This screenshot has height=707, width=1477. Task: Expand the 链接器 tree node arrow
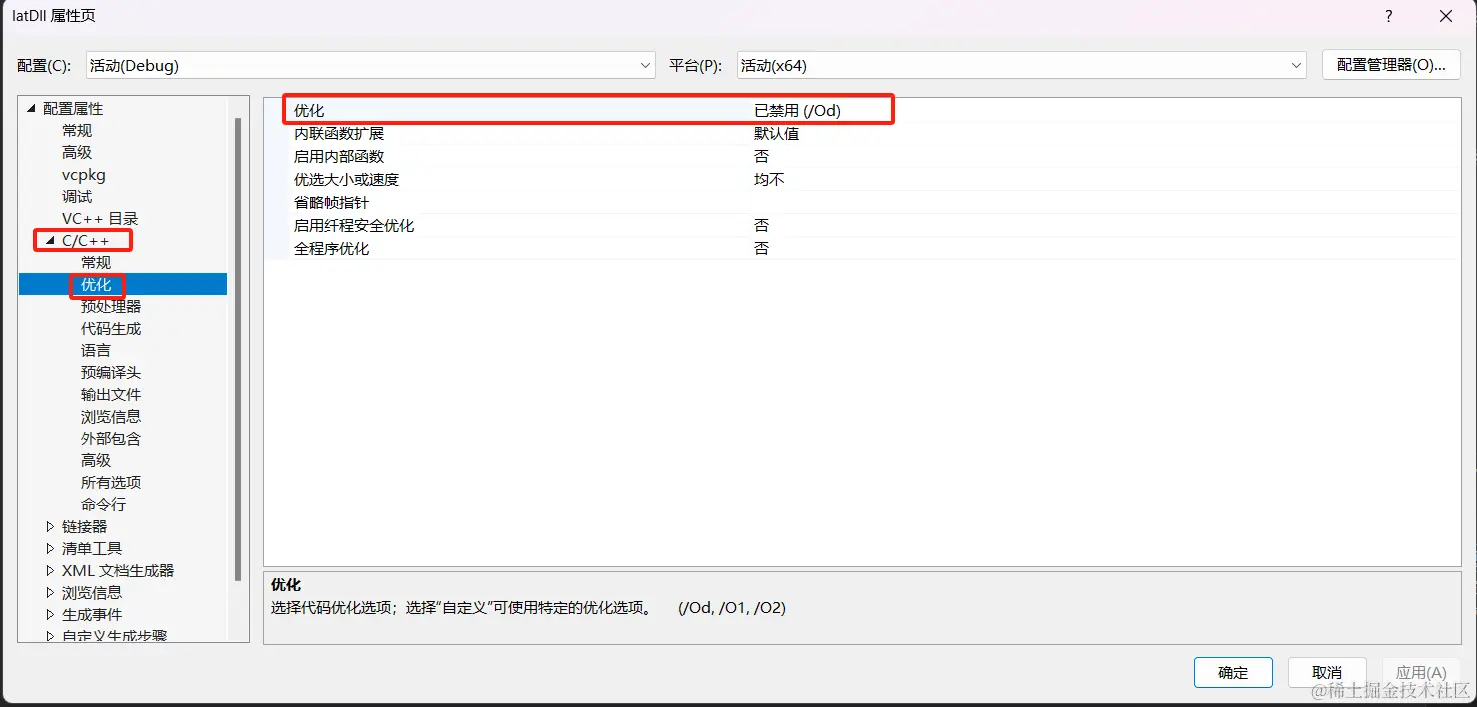[50, 526]
